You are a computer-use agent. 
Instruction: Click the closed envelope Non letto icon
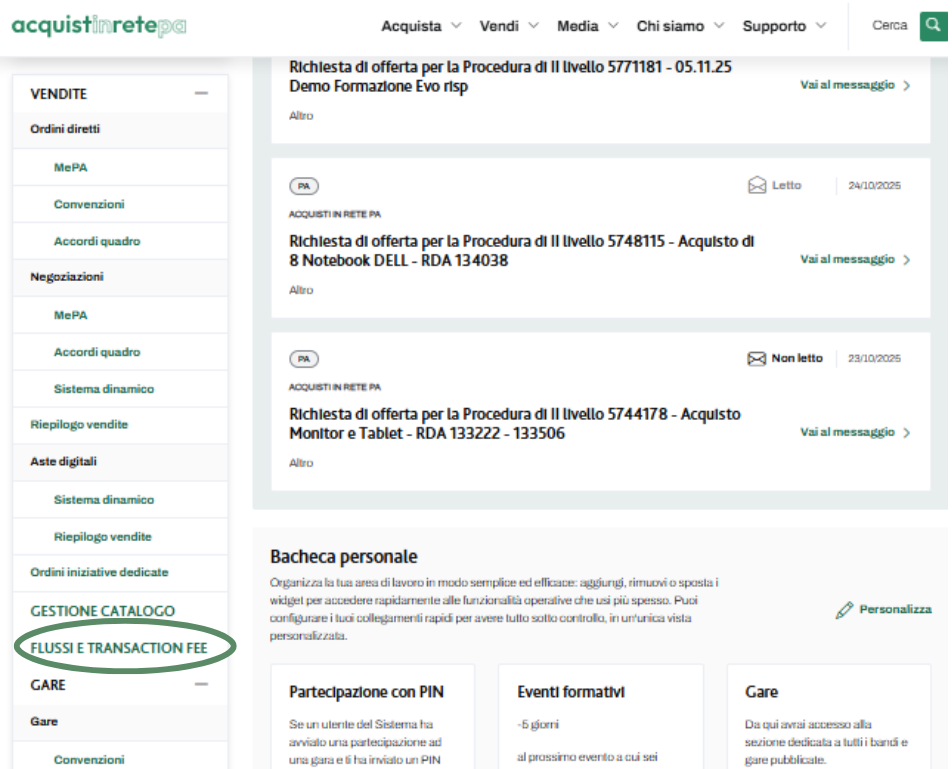tap(757, 358)
